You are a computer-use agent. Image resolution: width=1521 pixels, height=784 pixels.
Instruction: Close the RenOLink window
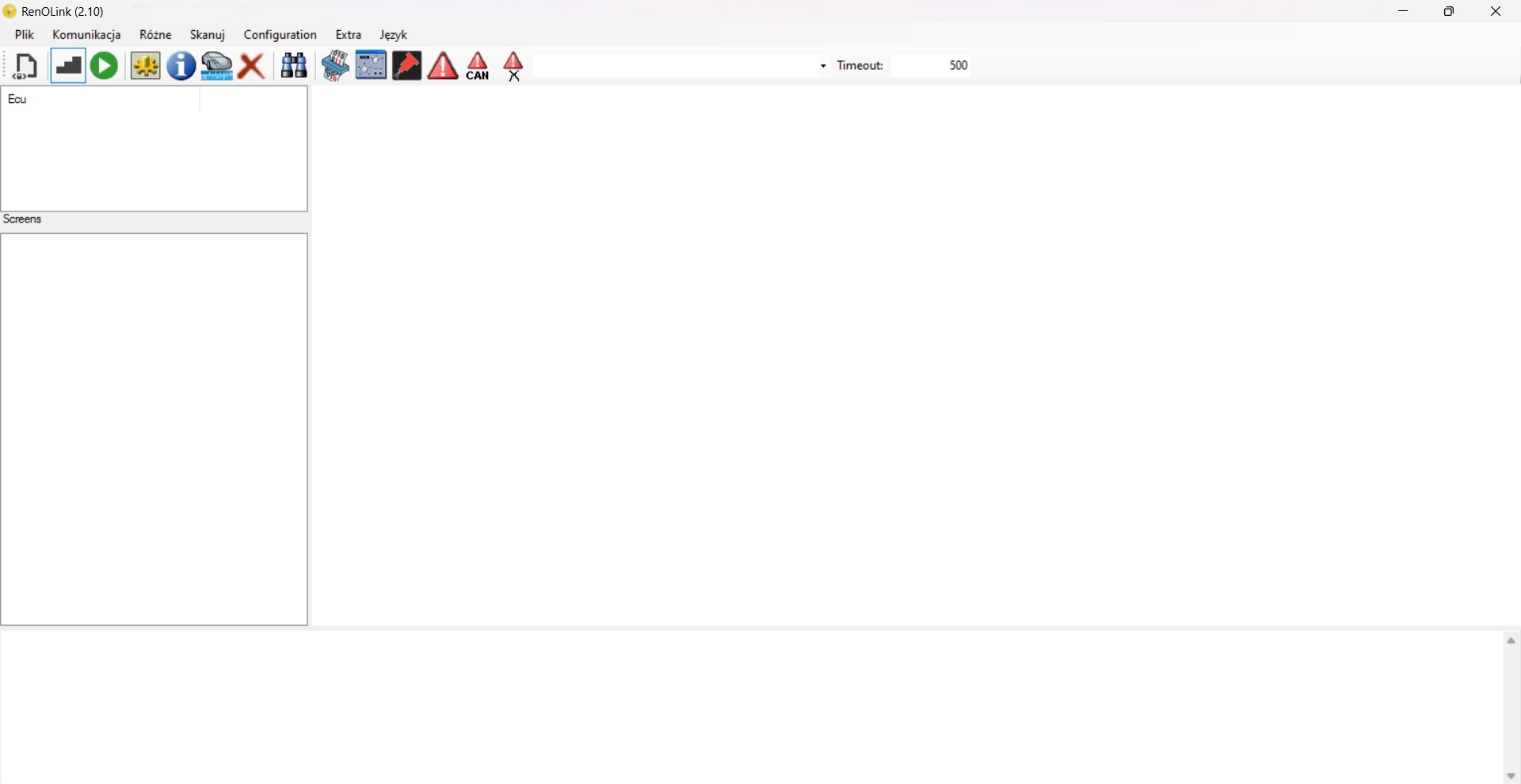1496,12
